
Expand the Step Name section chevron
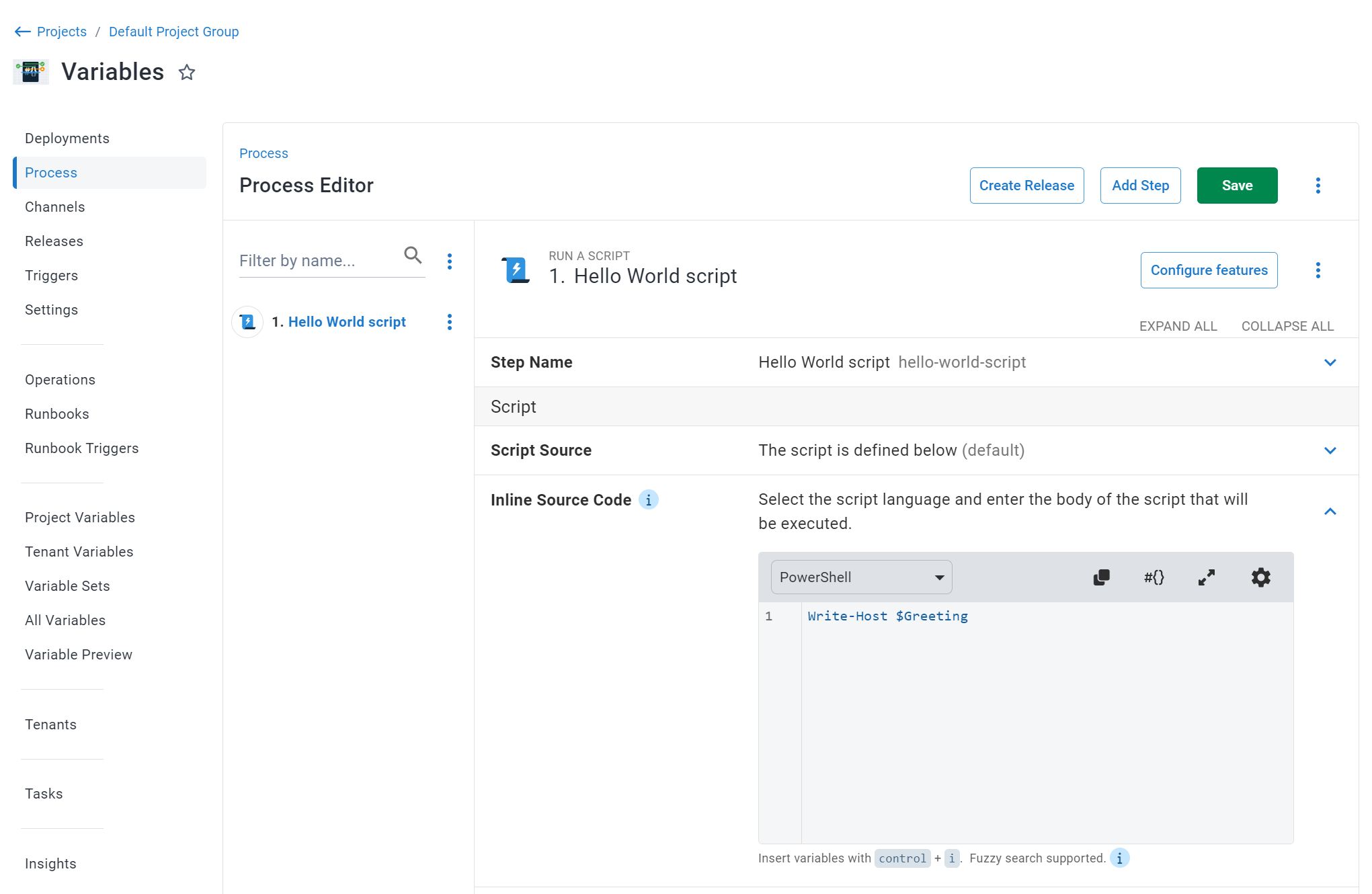(x=1330, y=362)
